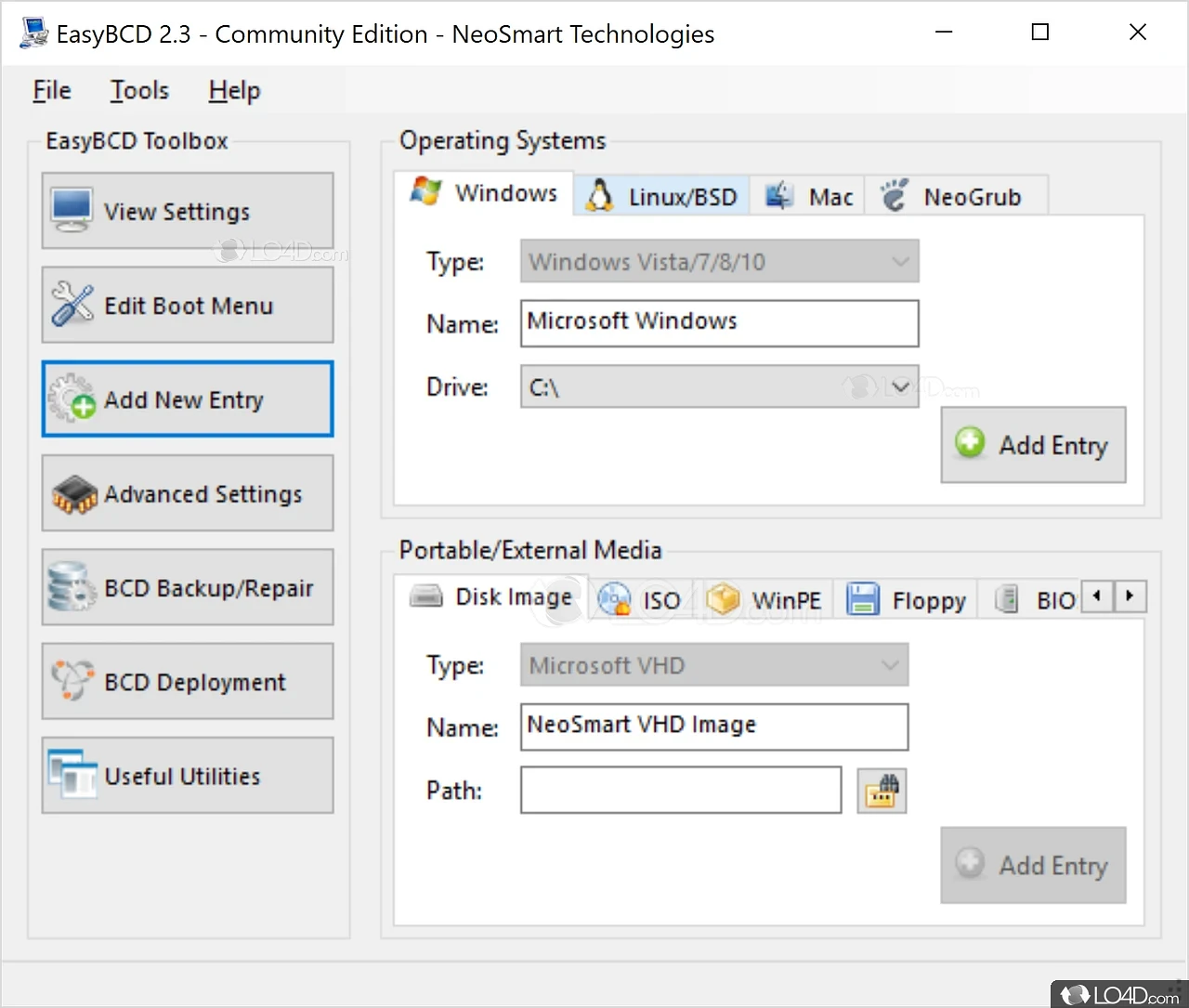Viewport: 1189px width, 1008px height.
Task: Select the Floppy media tab
Action: 906,599
